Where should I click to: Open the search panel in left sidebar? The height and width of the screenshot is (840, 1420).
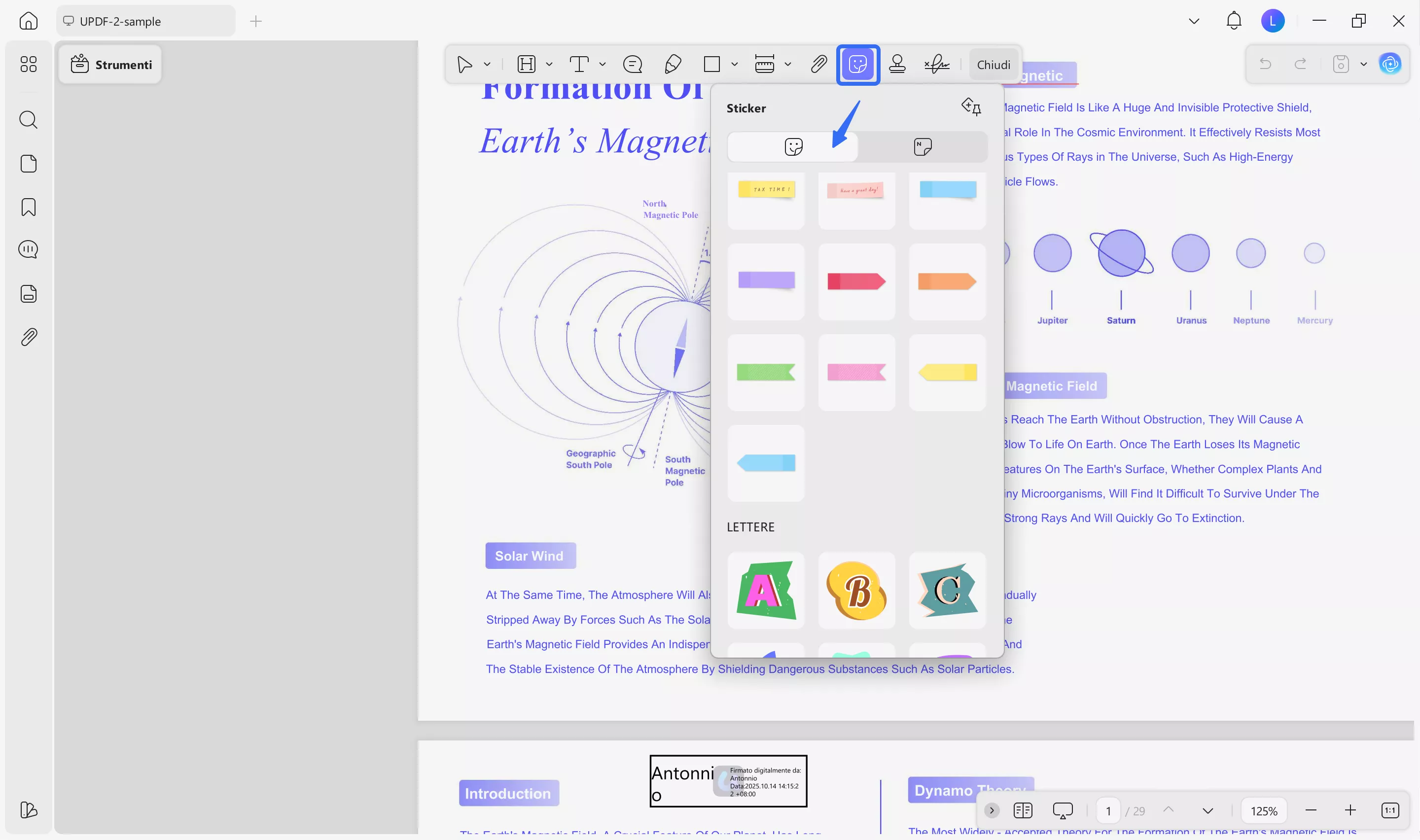[28, 120]
